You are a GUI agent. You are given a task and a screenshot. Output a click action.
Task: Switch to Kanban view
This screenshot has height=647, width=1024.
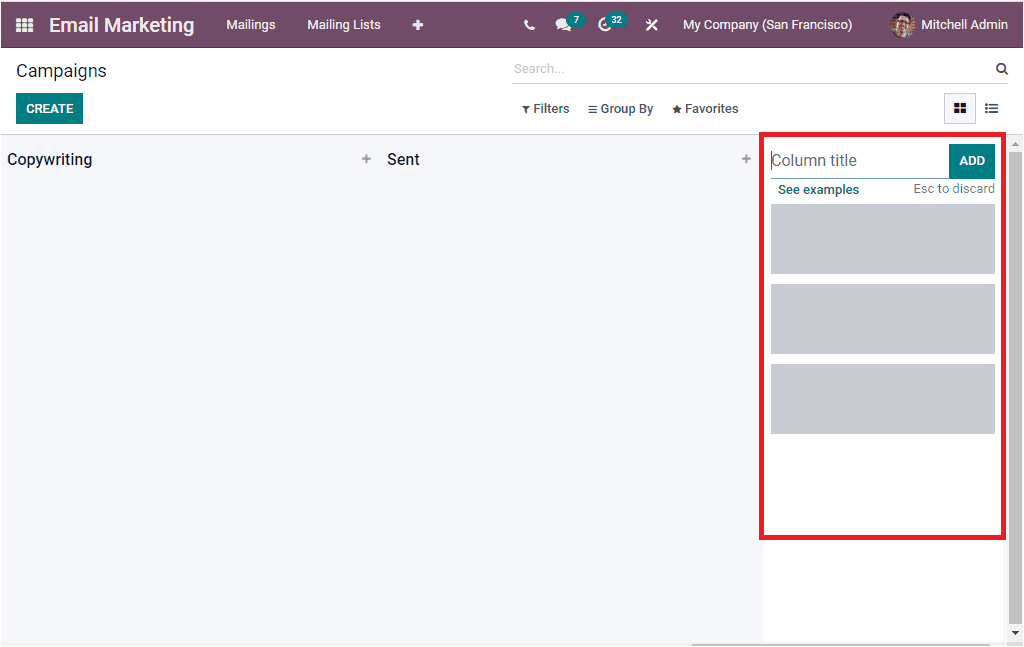tap(959, 108)
